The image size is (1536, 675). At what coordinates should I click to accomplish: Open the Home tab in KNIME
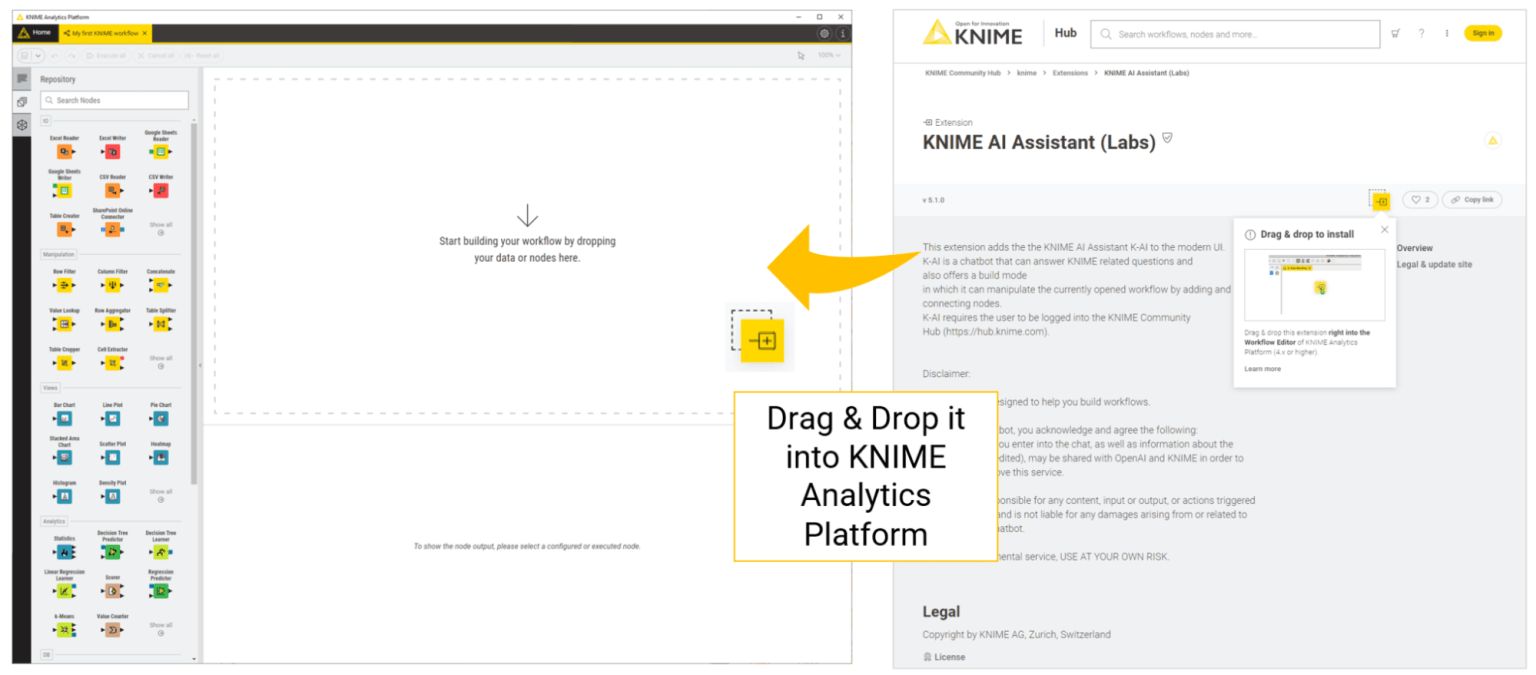pyautogui.click(x=34, y=33)
